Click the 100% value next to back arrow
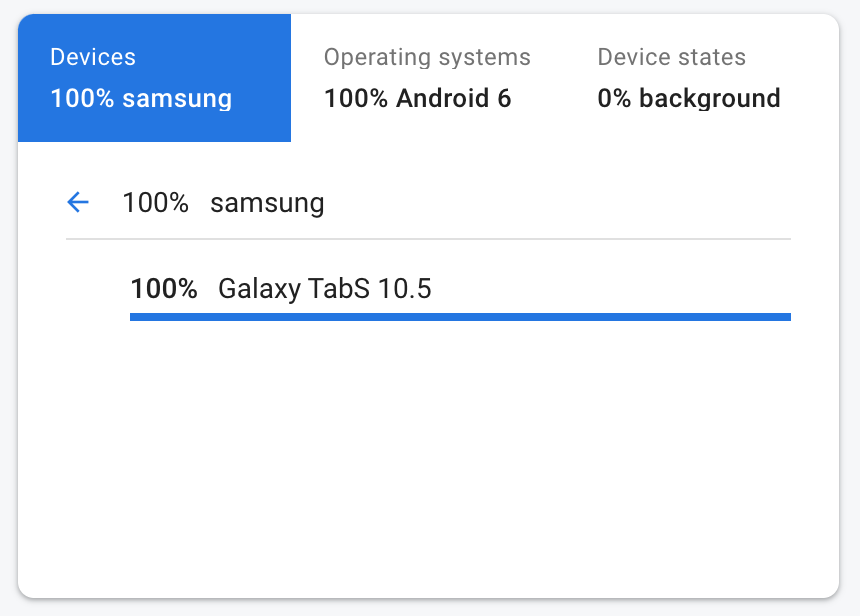The height and width of the screenshot is (616, 860). click(x=155, y=203)
